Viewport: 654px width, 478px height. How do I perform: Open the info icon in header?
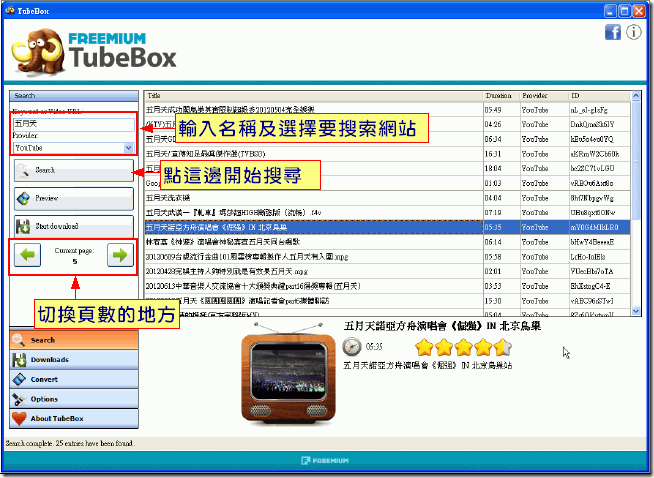634,32
